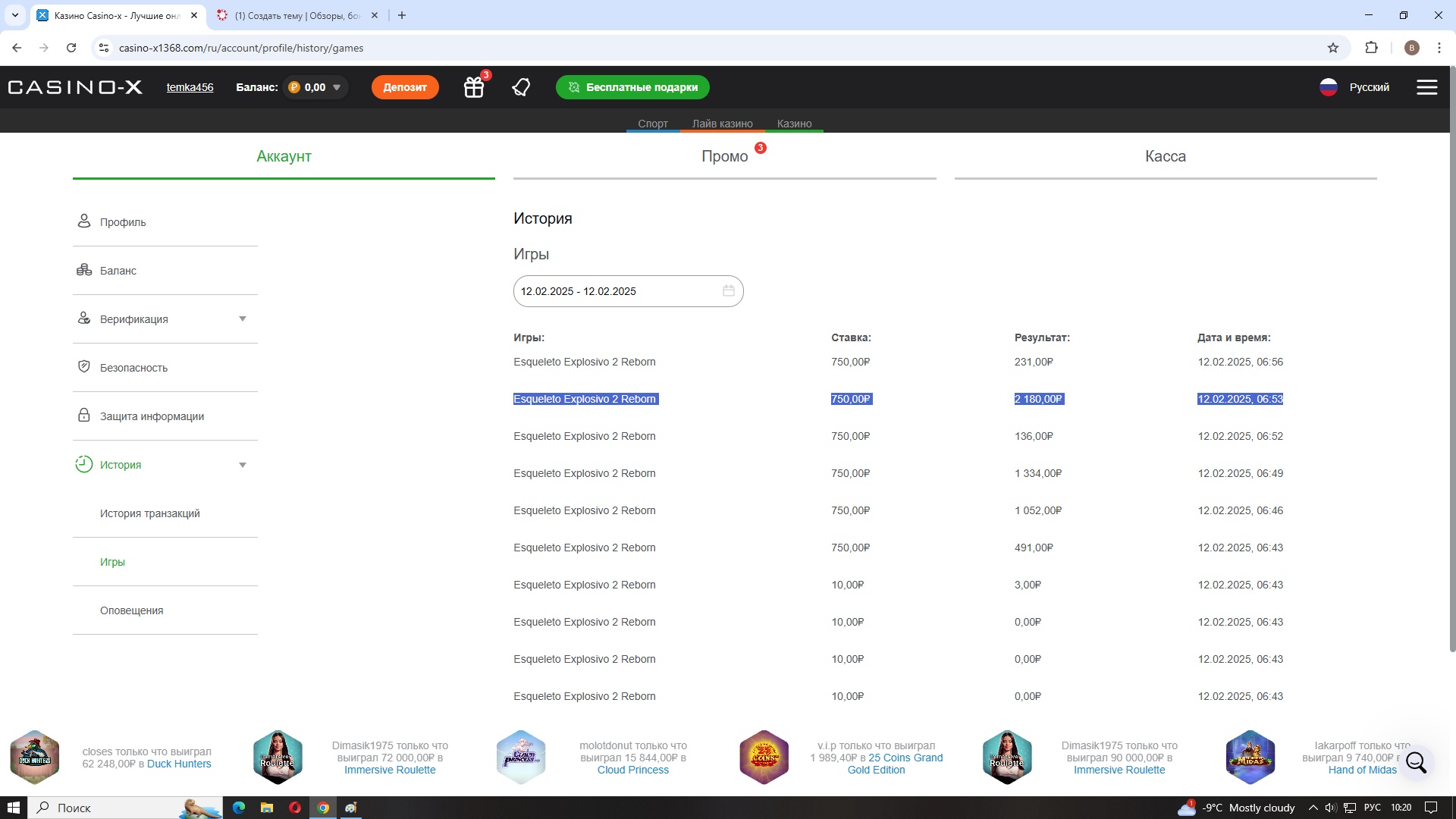Click the Casino-X logo
The image size is (1456, 819).
75,87
